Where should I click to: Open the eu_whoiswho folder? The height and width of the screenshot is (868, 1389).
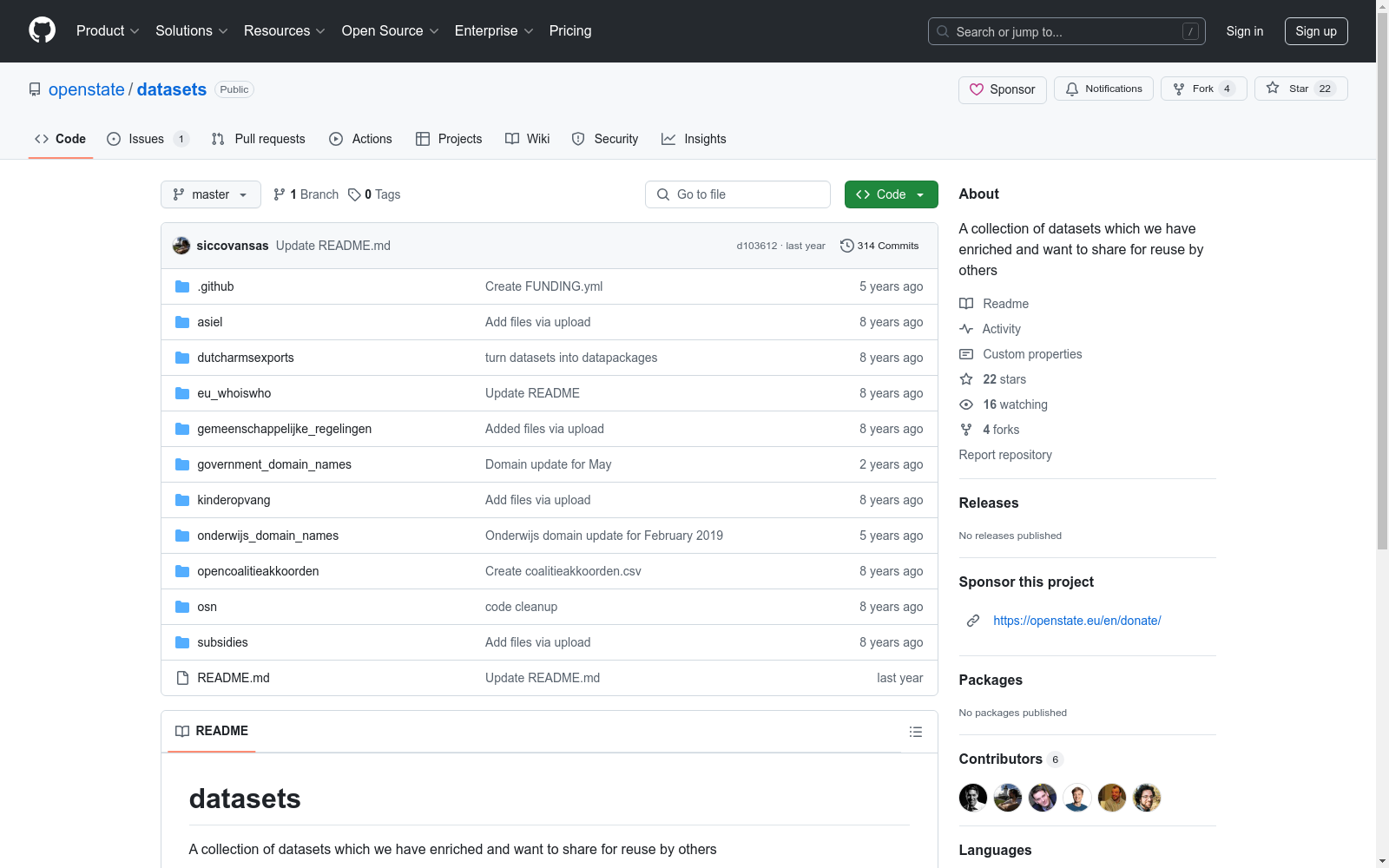(x=234, y=393)
